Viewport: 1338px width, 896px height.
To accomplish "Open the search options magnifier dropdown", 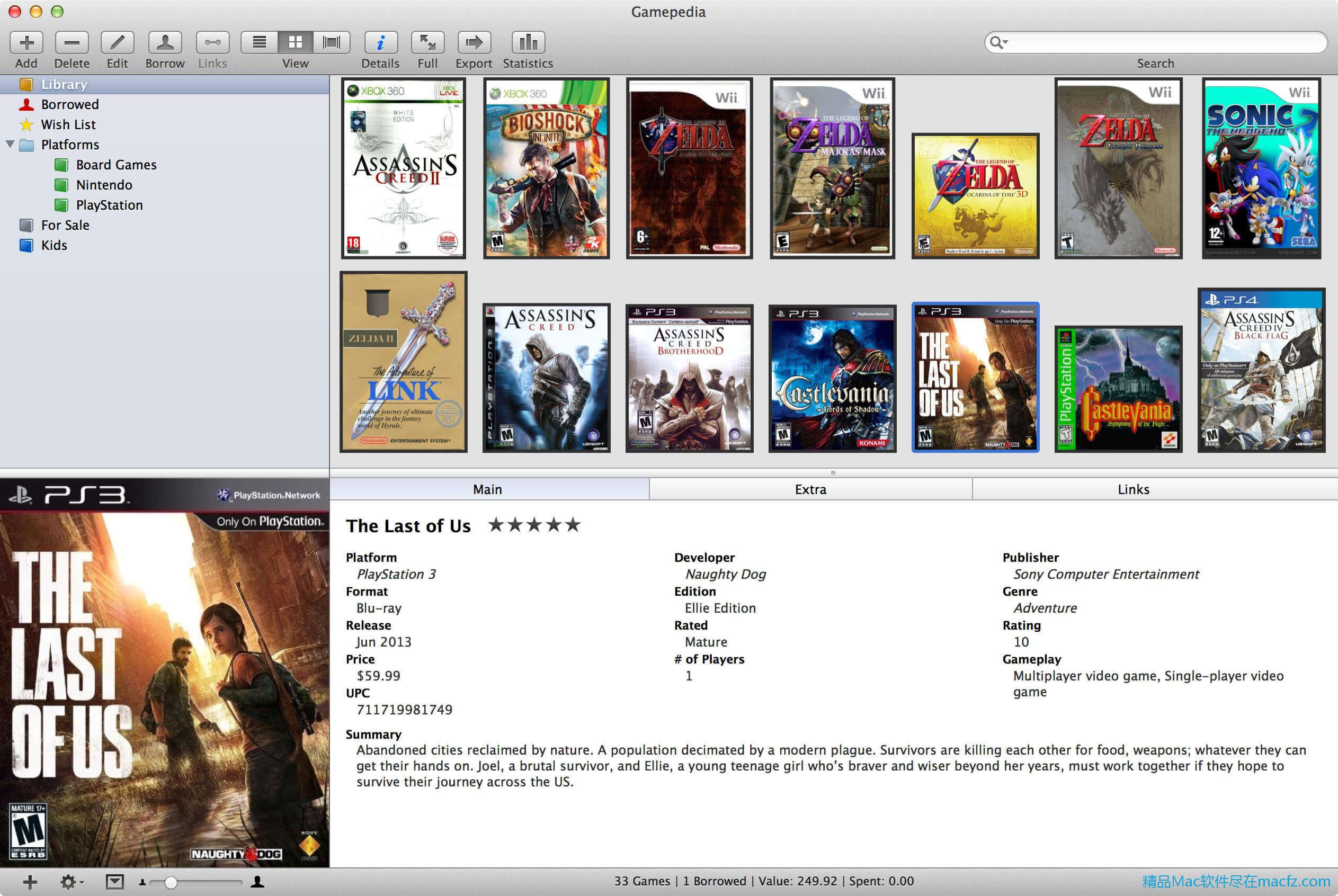I will tap(998, 42).
